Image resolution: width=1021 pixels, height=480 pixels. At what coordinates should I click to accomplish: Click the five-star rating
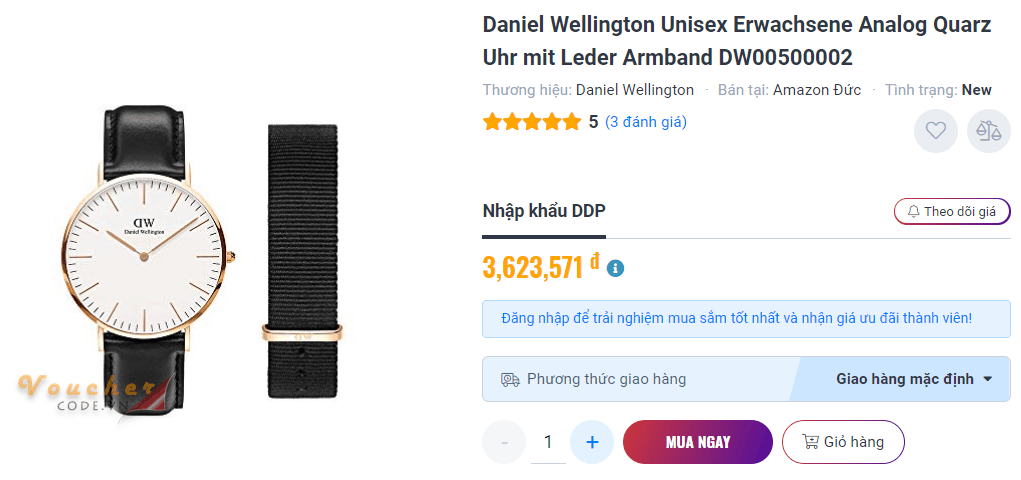[531, 122]
